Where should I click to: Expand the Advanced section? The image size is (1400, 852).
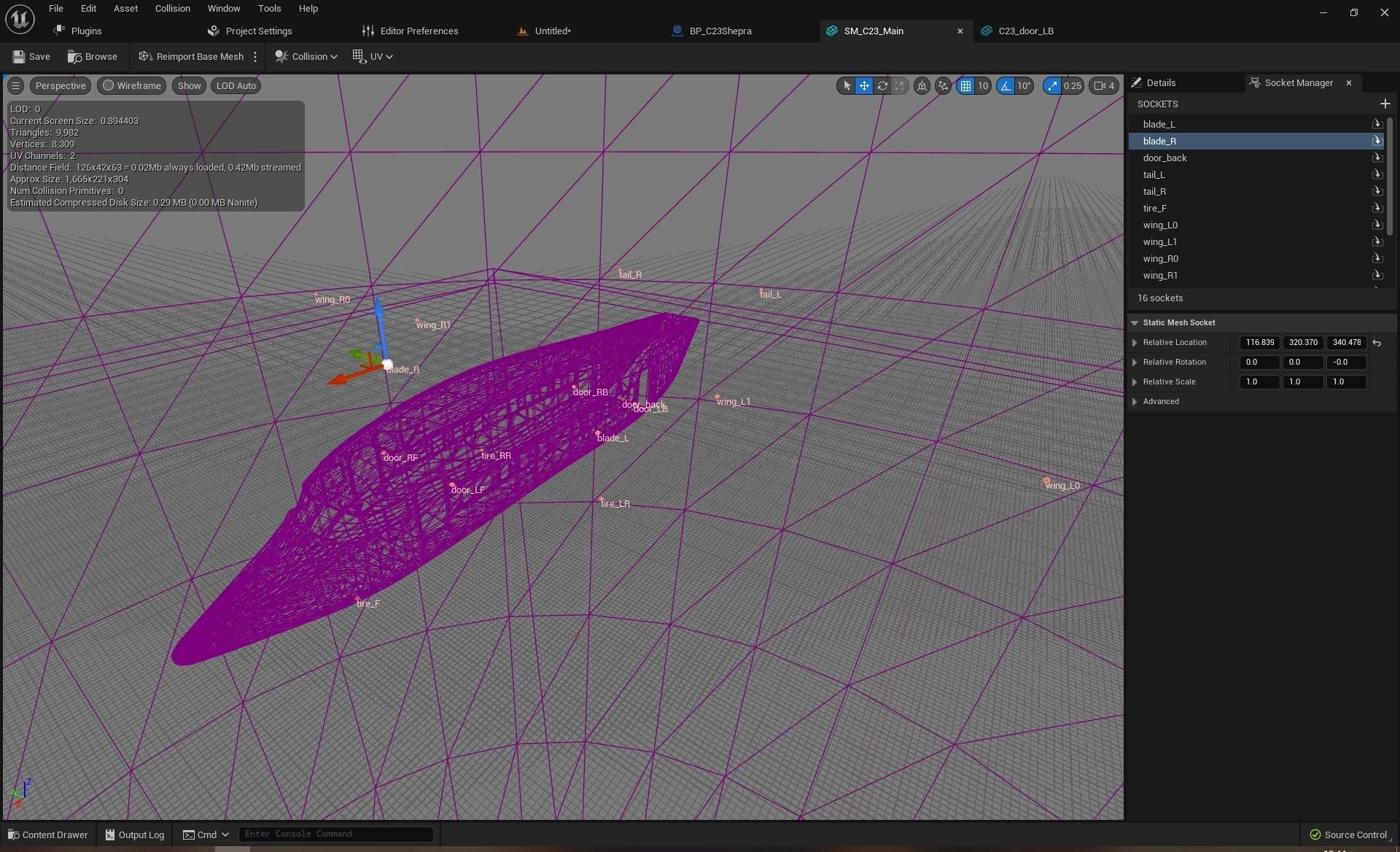1135,402
